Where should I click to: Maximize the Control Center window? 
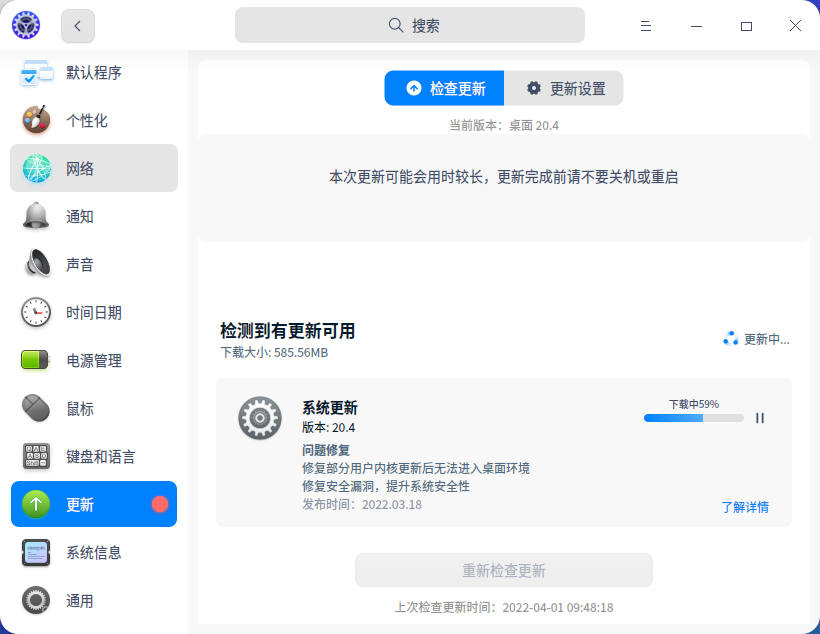click(746, 26)
